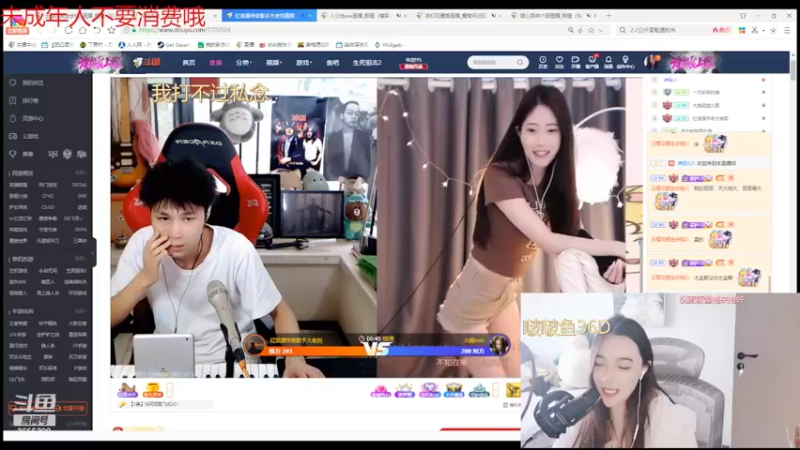Select the purple heart gift icon under the video

click(429, 391)
